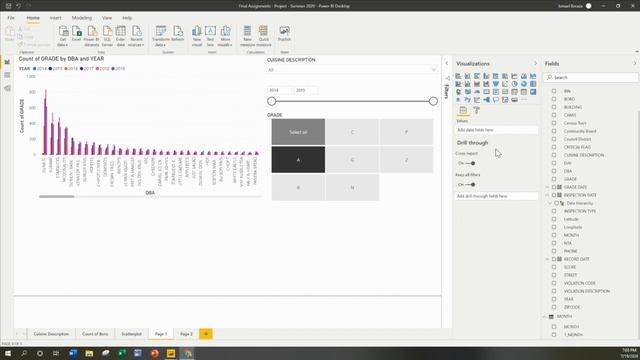Add a new report page

206,334
